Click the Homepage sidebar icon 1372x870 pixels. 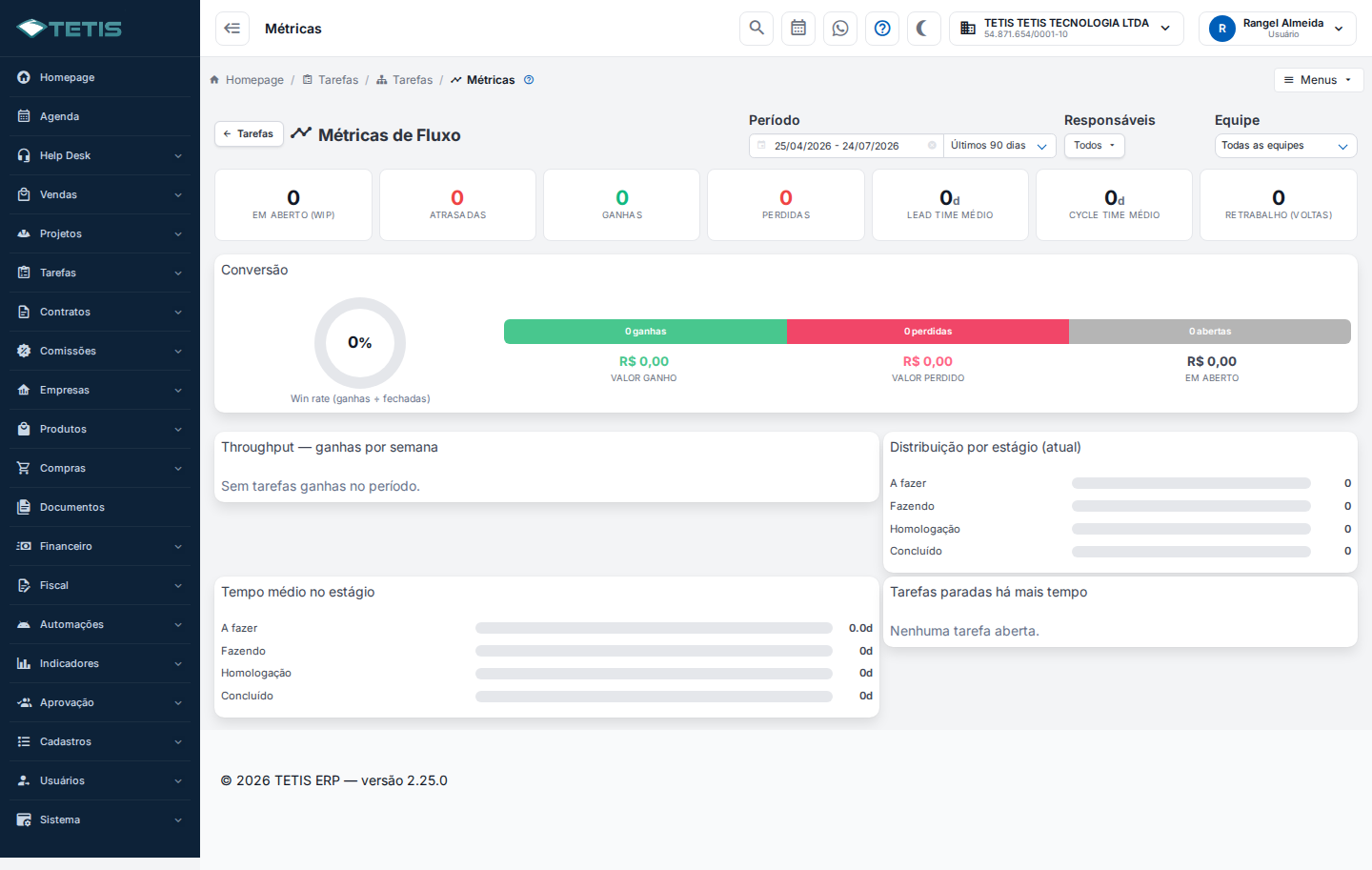(24, 77)
